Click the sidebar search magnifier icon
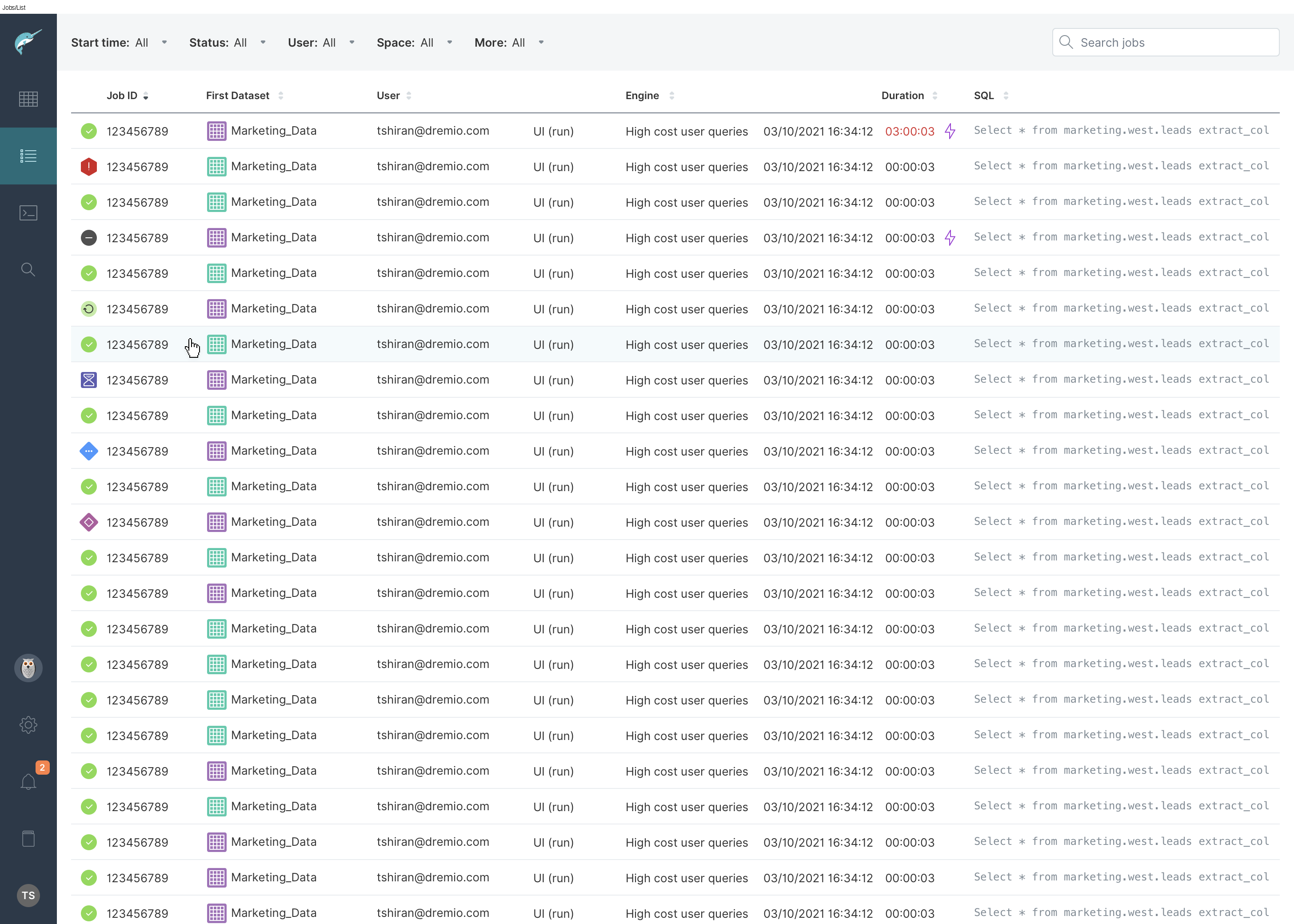Viewport: 1294px width, 924px height. (28, 270)
